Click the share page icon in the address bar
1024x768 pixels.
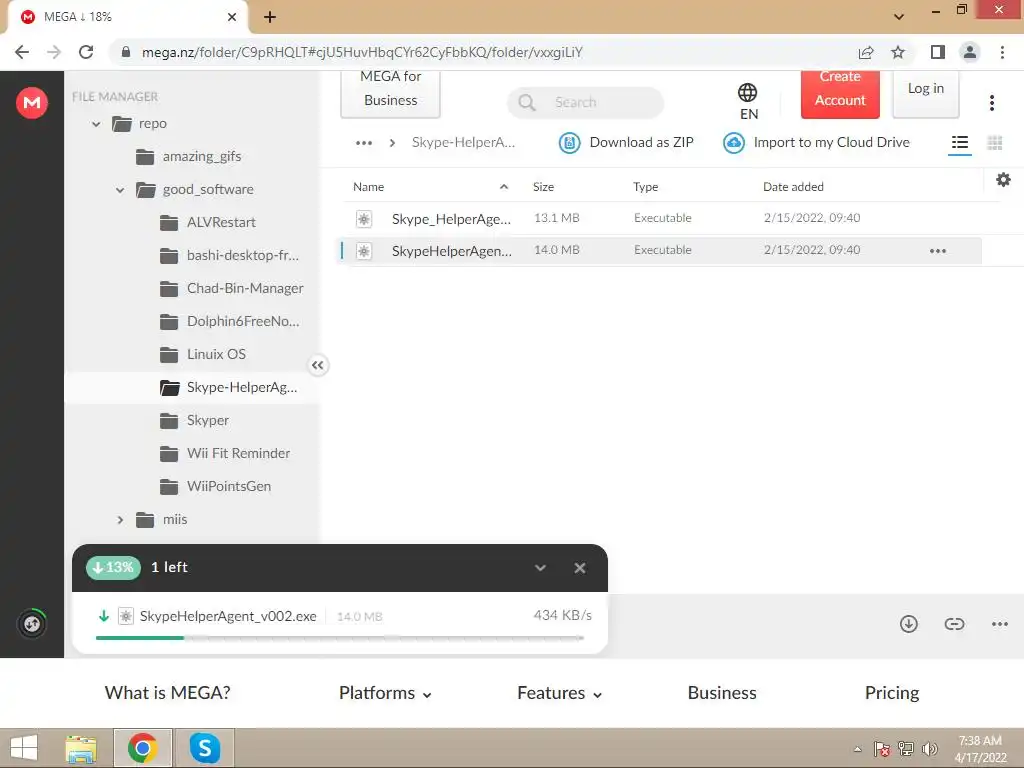(866, 52)
